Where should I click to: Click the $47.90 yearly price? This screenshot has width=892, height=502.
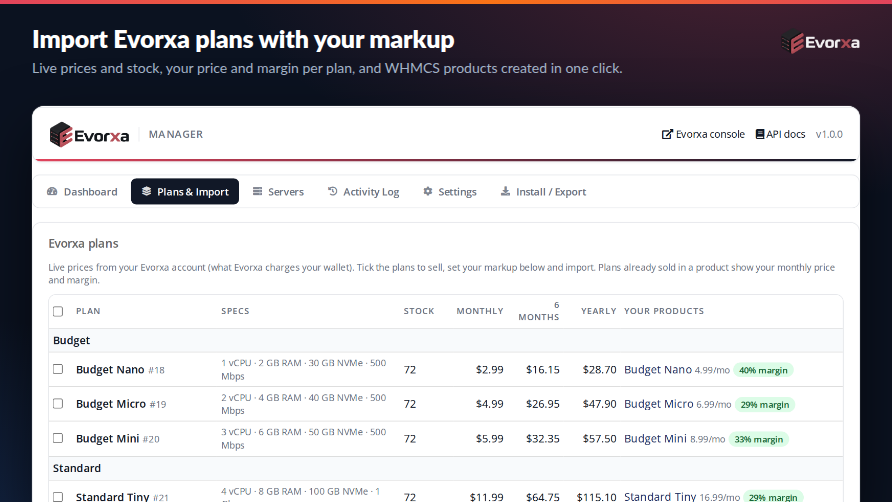(x=599, y=404)
